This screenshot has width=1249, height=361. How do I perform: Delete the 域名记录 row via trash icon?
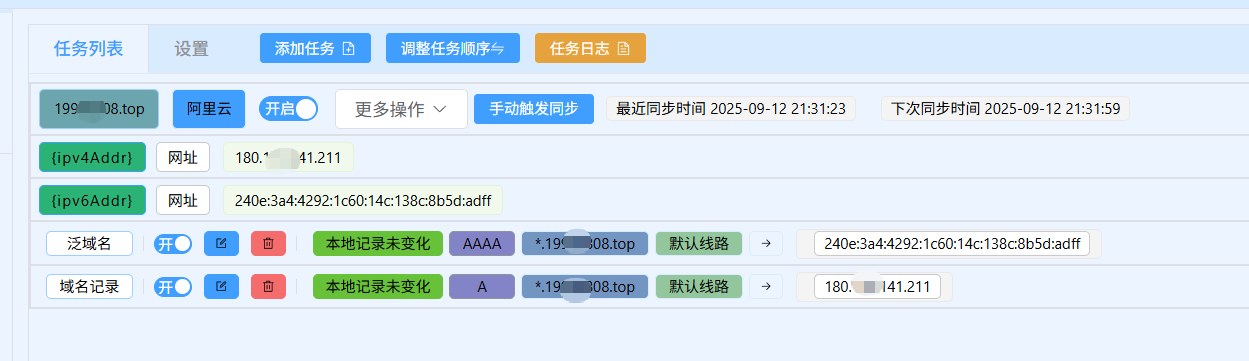pos(268,287)
